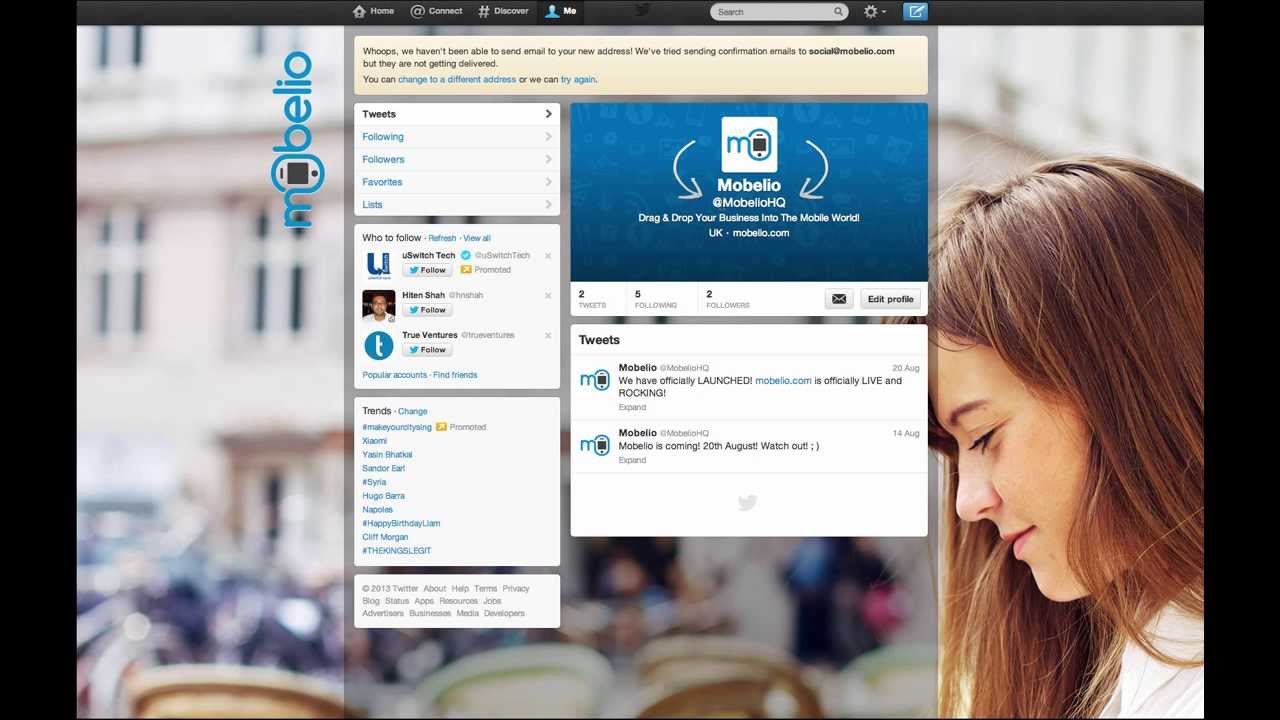1280x720 pixels.
Task: Open the settings gear dropdown
Action: 875,12
